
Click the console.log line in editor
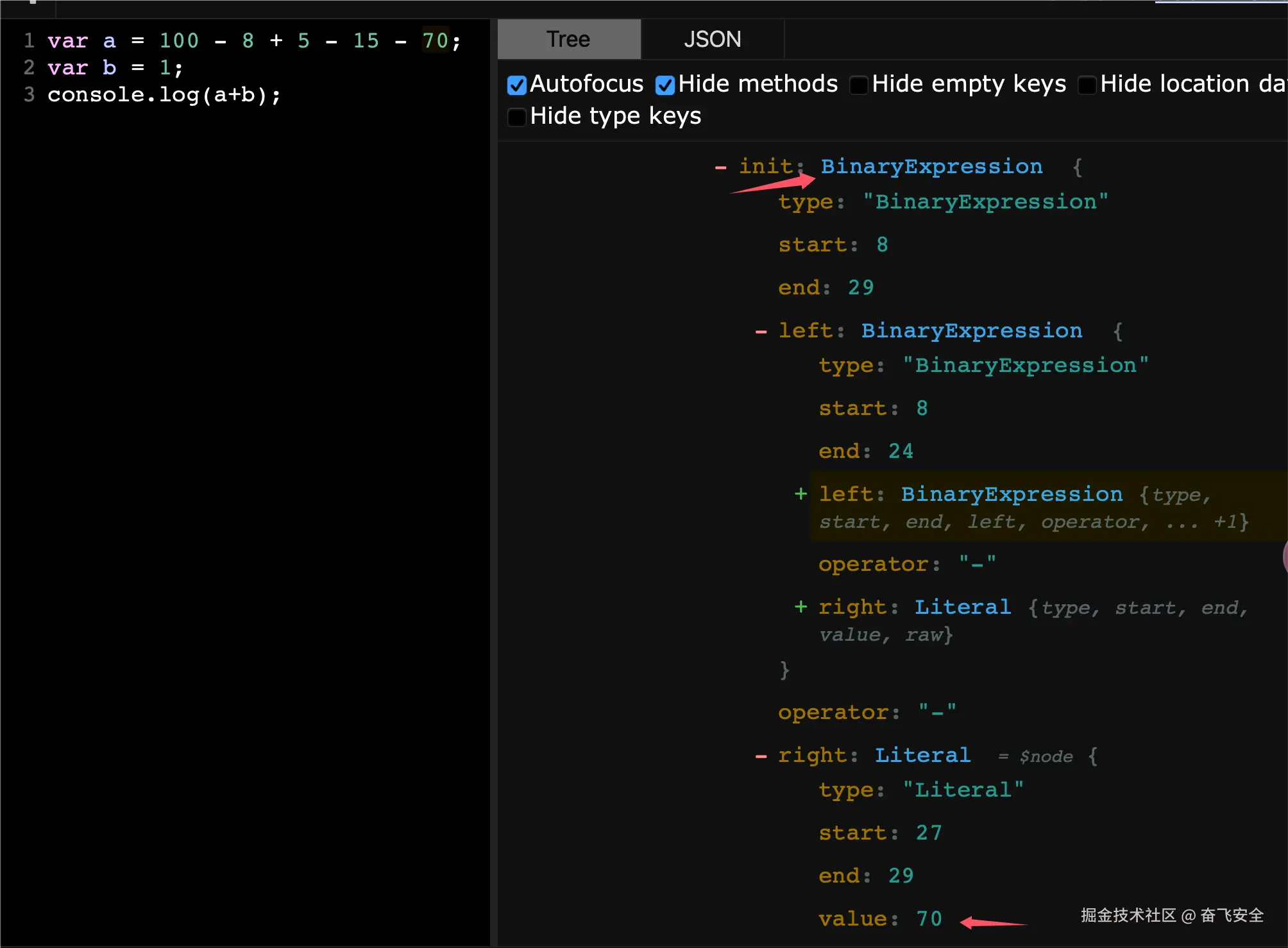click(164, 95)
